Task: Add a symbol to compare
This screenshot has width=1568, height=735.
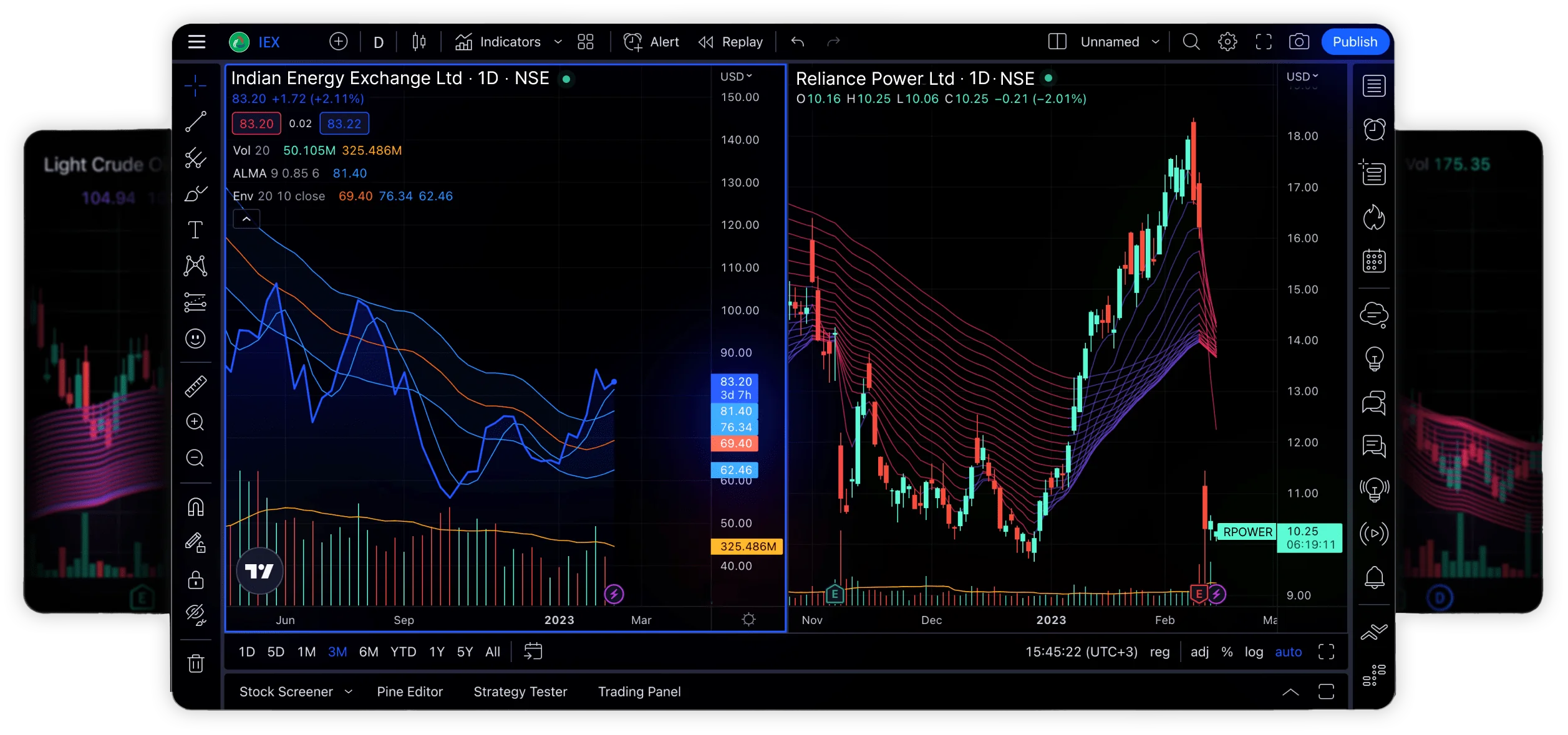Action: click(338, 42)
